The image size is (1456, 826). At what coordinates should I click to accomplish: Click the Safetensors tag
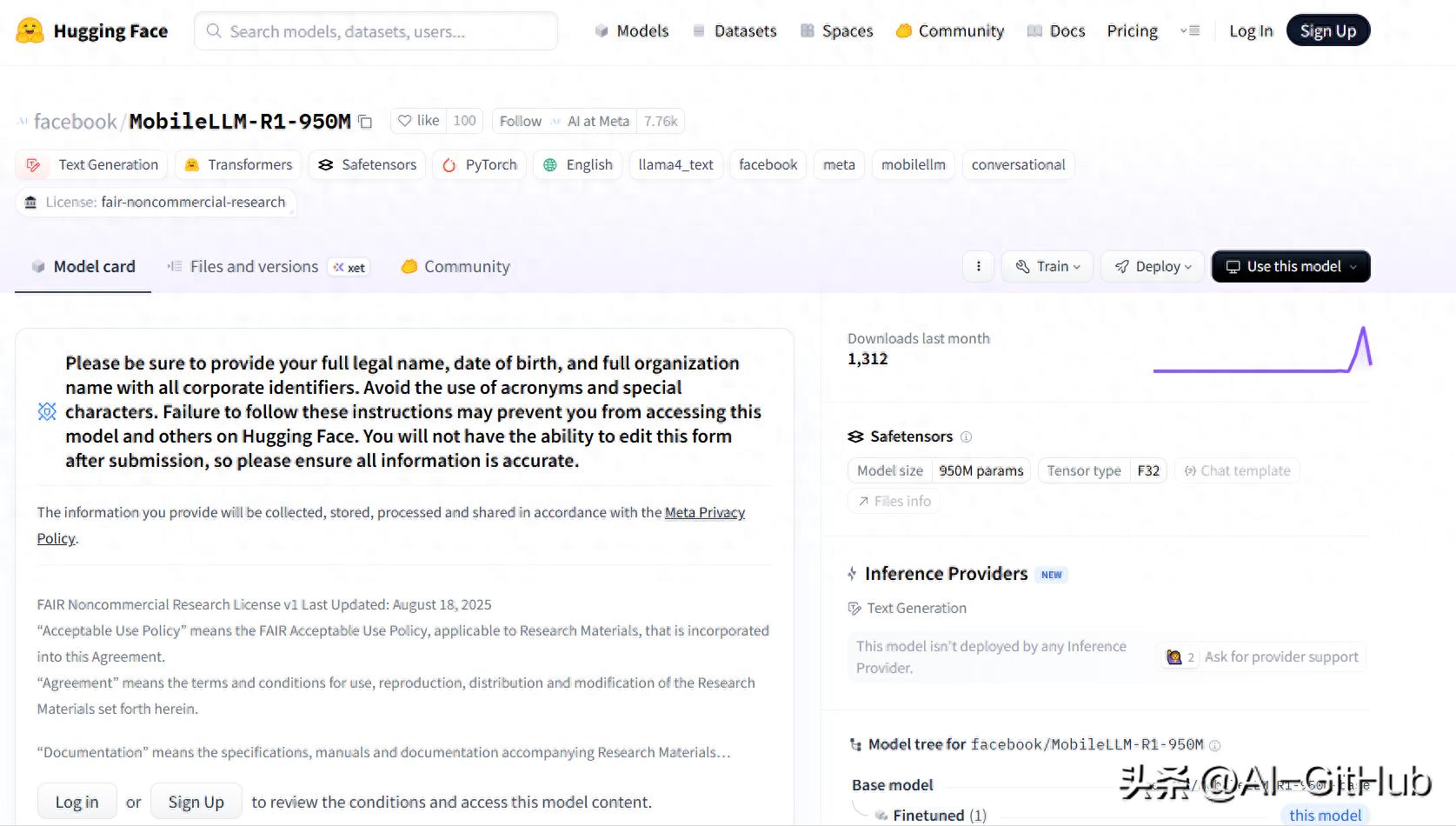(x=367, y=164)
